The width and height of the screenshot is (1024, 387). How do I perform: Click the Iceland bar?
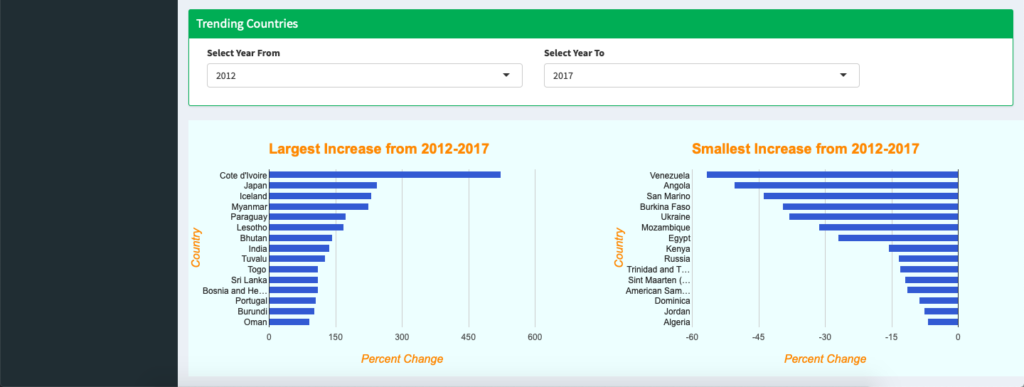point(320,196)
